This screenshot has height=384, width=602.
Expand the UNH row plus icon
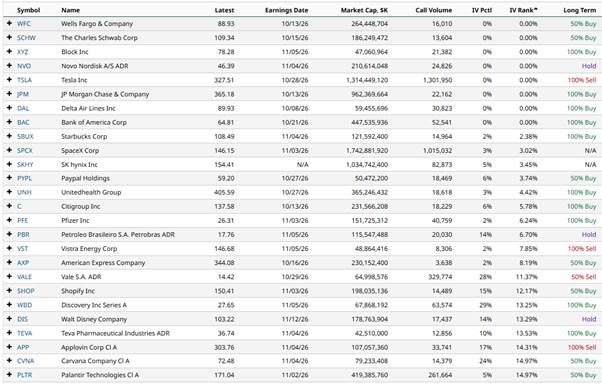pyautogui.click(x=9, y=192)
